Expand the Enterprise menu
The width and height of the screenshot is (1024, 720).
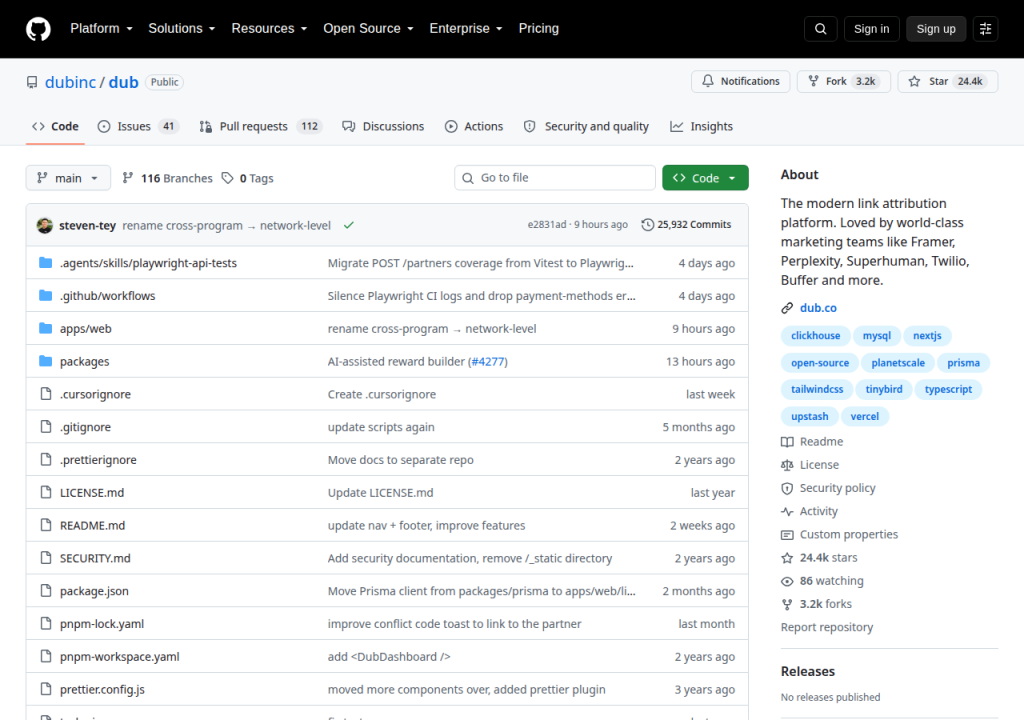coord(466,29)
